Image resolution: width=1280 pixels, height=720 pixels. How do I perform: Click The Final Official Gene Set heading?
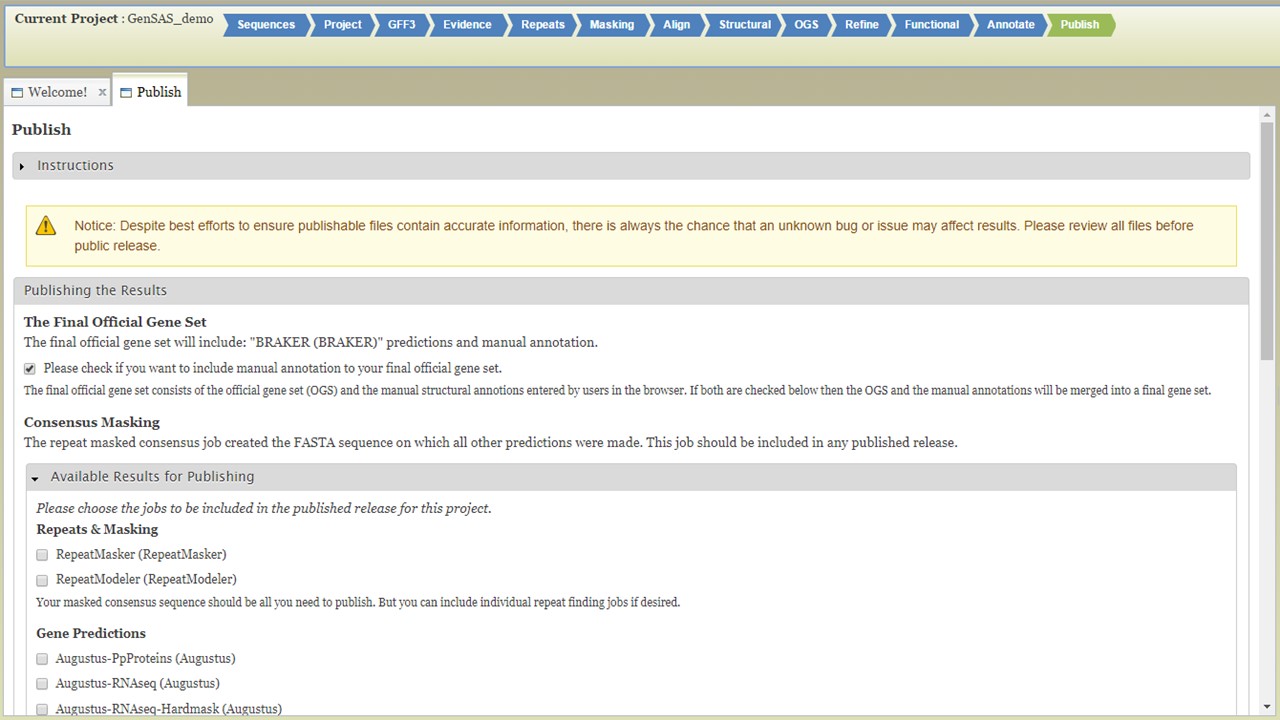click(x=115, y=322)
